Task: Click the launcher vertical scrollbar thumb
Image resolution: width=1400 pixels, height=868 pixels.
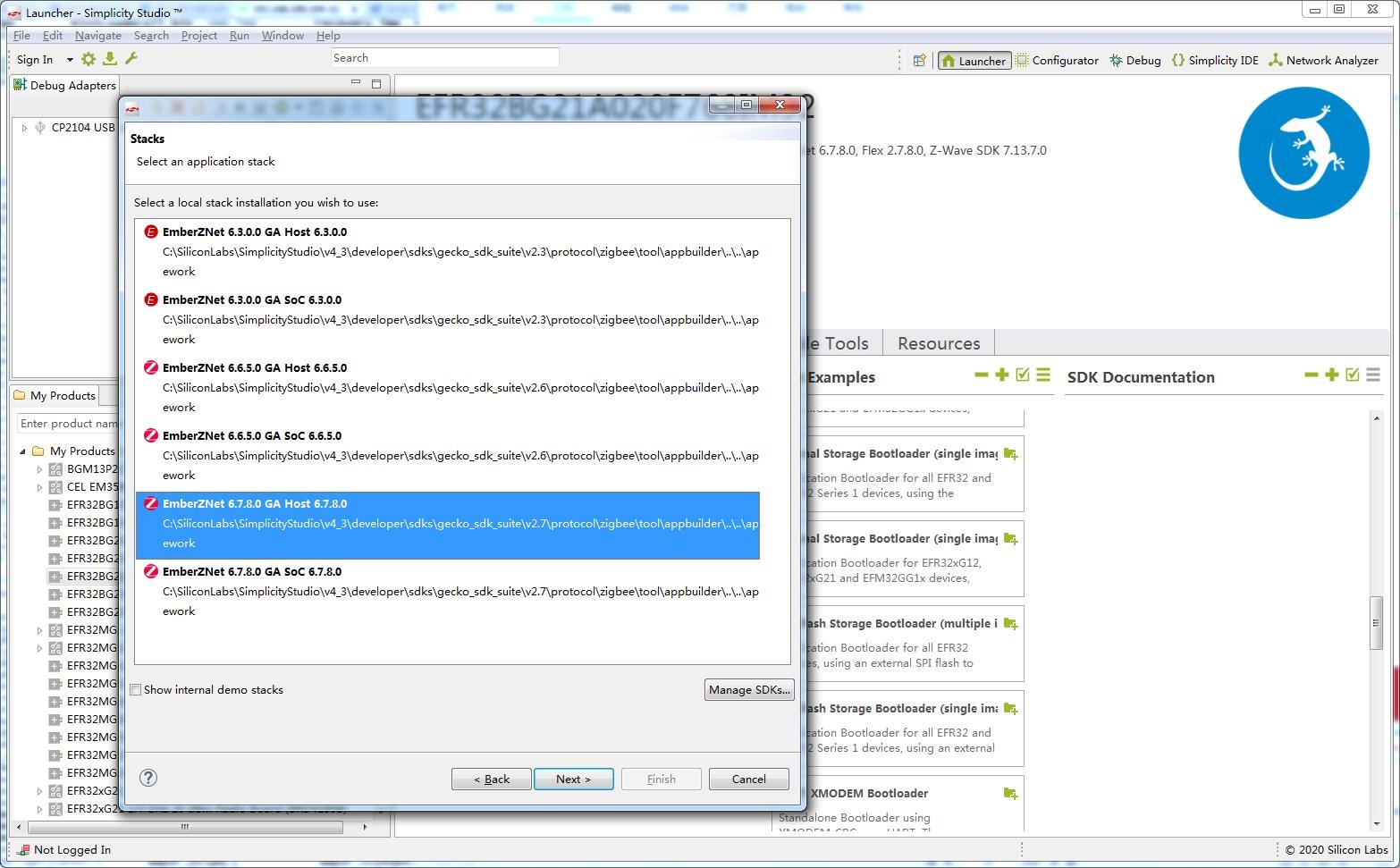Action: [1377, 621]
